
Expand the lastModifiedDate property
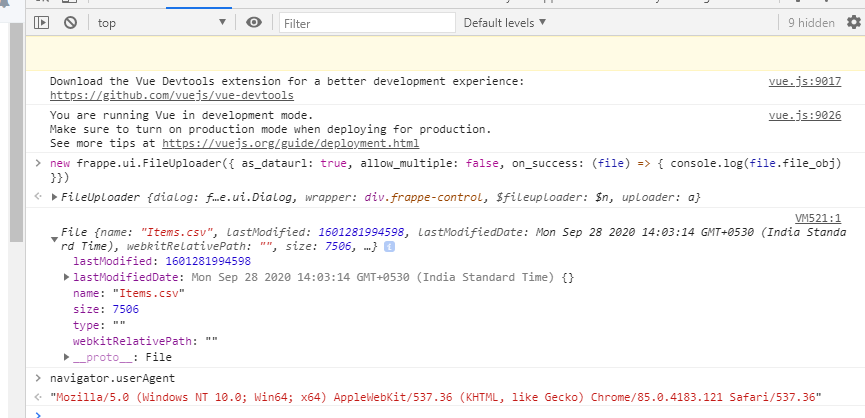click(x=66, y=277)
